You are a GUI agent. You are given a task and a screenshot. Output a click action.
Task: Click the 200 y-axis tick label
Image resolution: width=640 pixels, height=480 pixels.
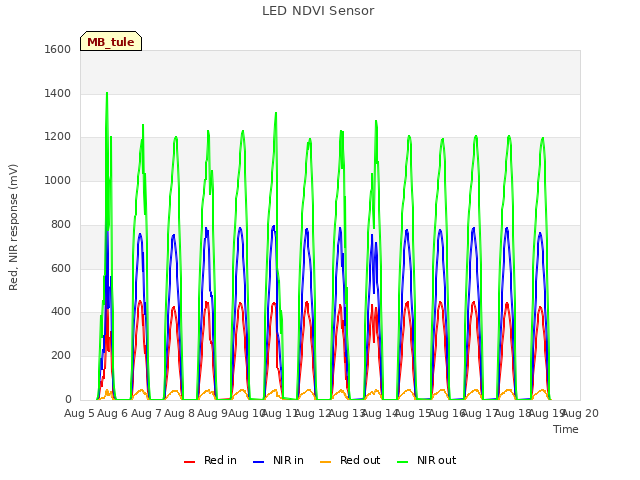(x=61, y=356)
